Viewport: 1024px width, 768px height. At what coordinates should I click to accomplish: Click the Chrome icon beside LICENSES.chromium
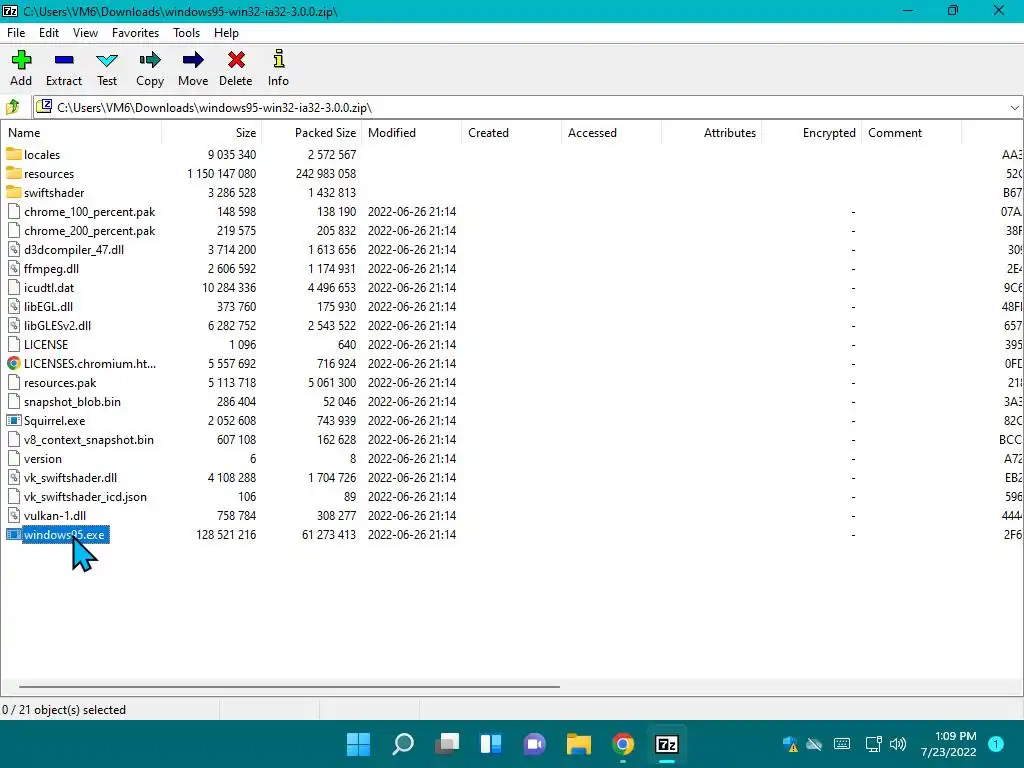14,363
